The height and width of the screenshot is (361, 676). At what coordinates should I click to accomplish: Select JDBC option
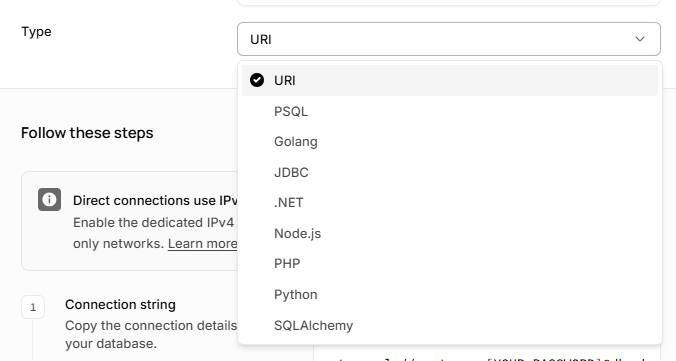tap(450, 172)
